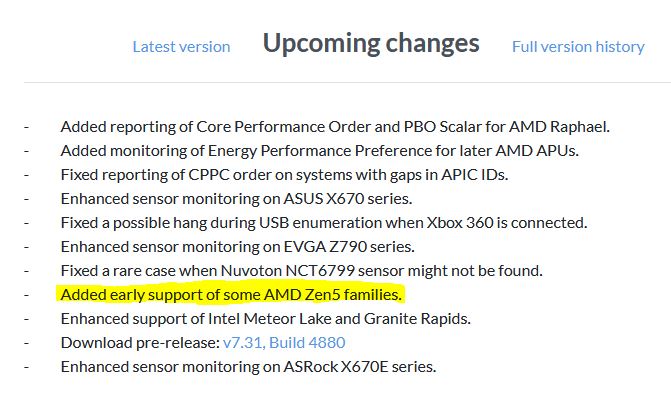Click the bullet dash before AMD Raphael entry
Image resolution: width=671 pixels, height=408 pixels.
(x=27, y=127)
